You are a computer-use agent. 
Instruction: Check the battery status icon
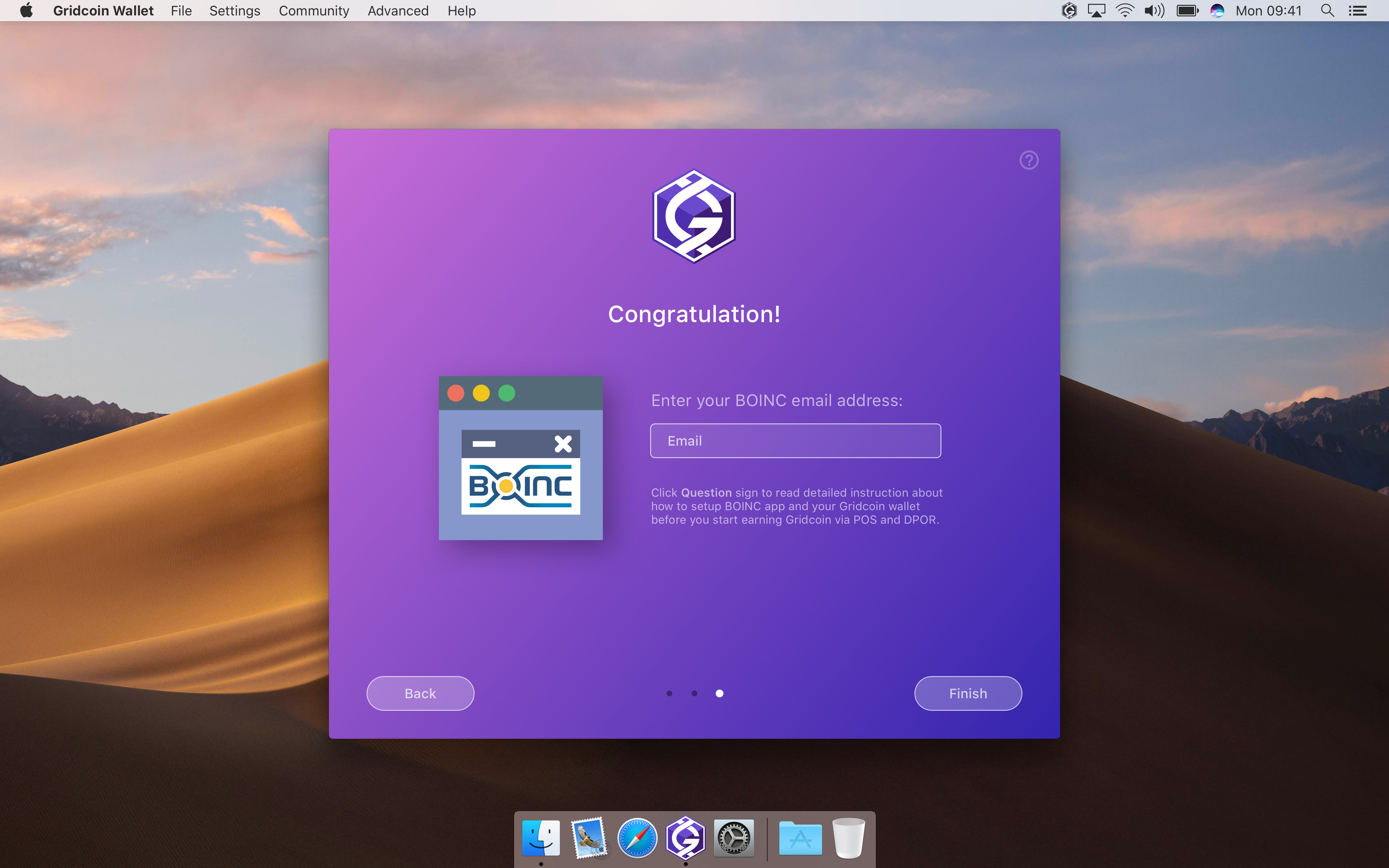(1187, 10)
